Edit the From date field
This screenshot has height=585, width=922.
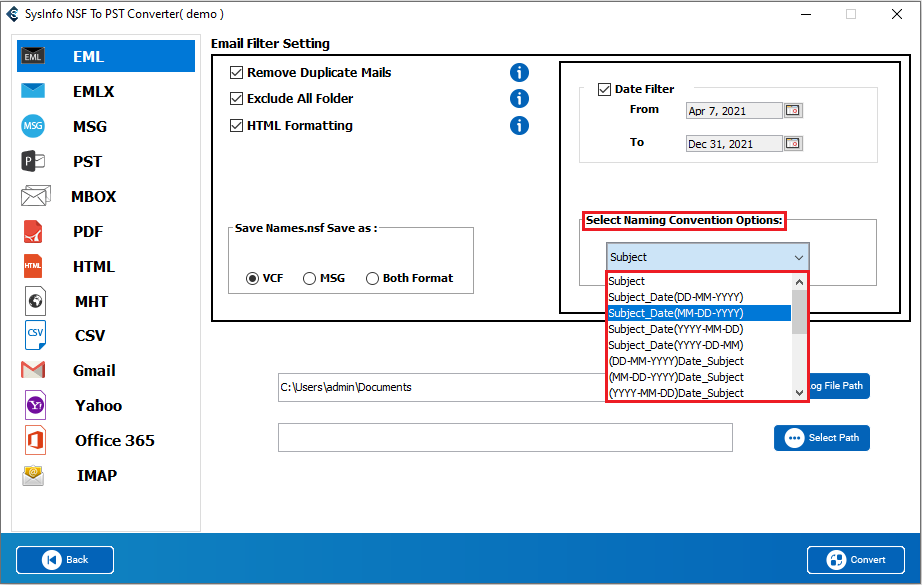pyautogui.click(x=734, y=111)
